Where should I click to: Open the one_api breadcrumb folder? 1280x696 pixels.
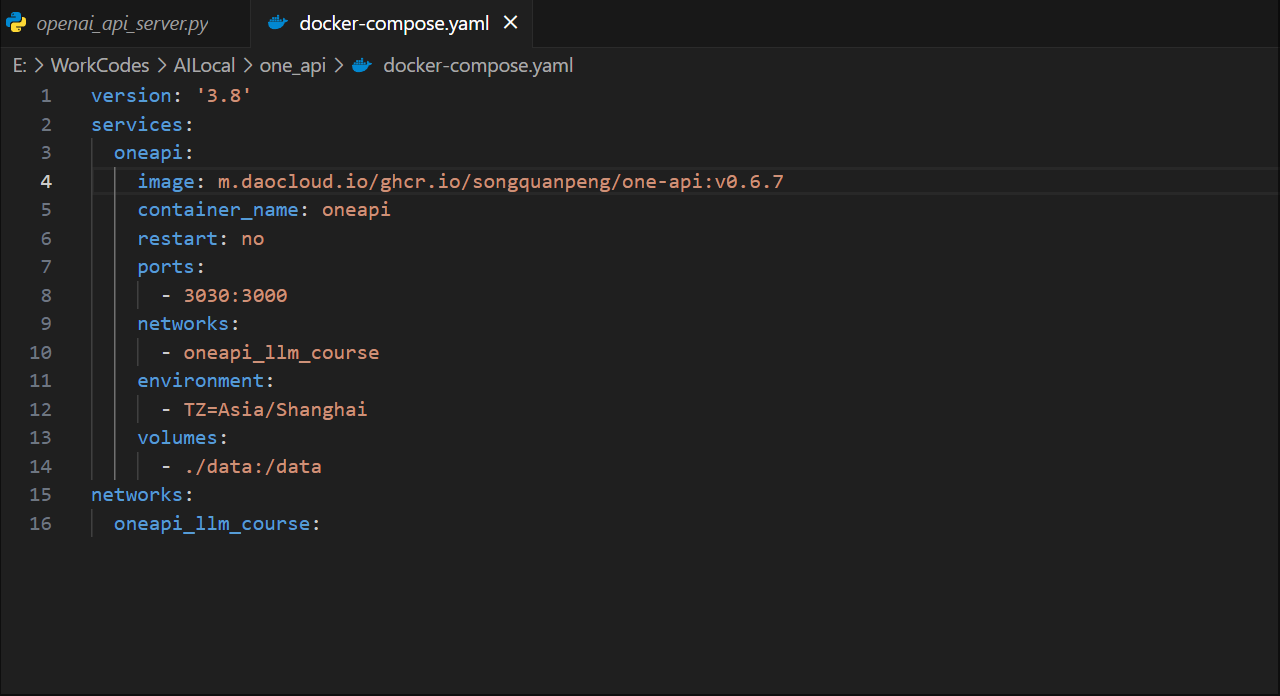coord(292,66)
